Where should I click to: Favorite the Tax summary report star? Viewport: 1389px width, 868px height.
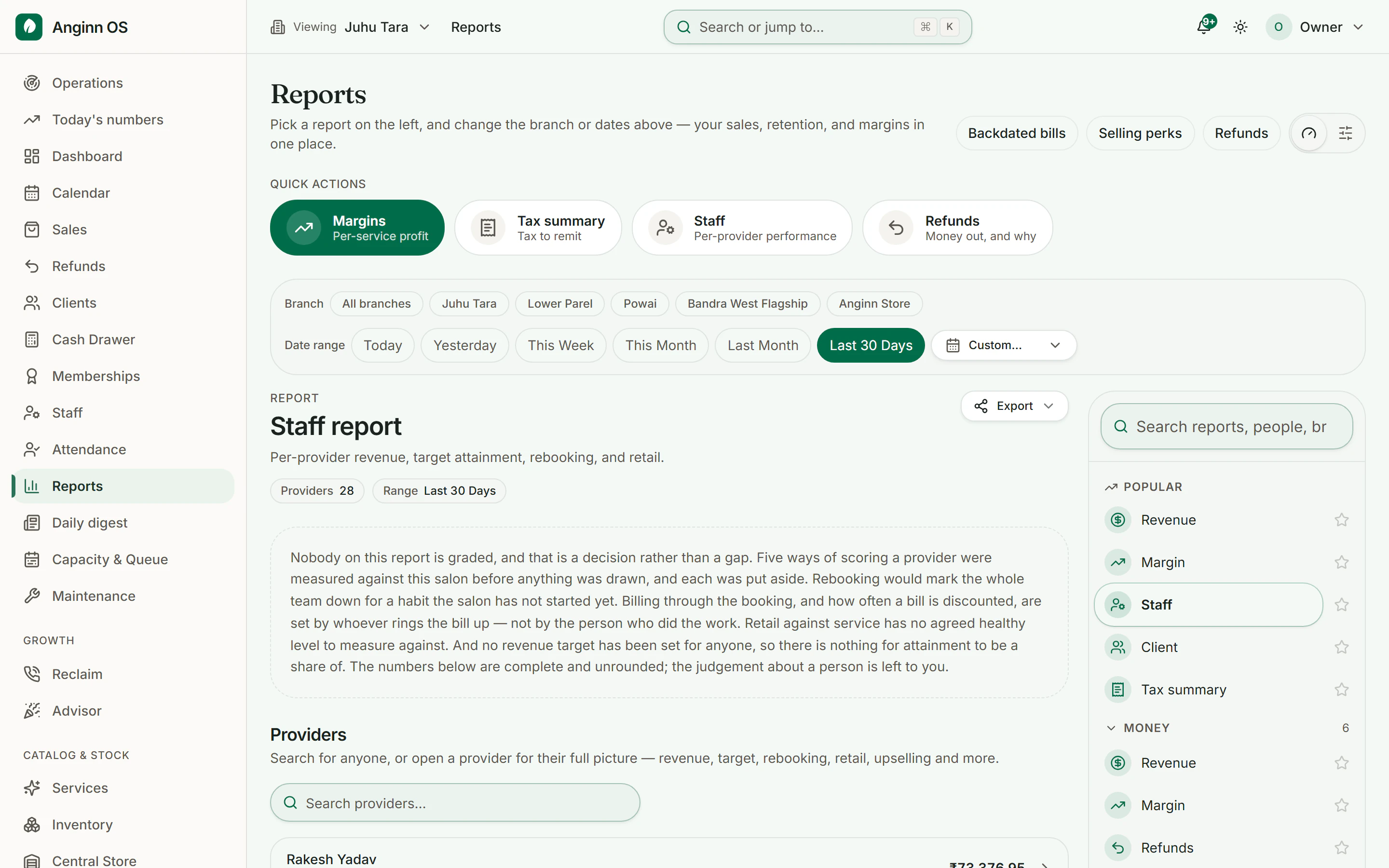point(1341,690)
